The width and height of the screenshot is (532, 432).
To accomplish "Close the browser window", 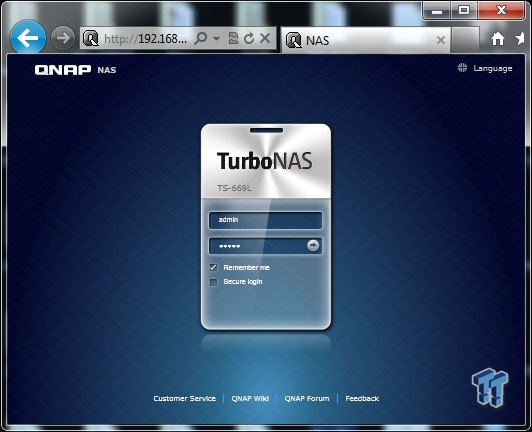I will coord(501,11).
